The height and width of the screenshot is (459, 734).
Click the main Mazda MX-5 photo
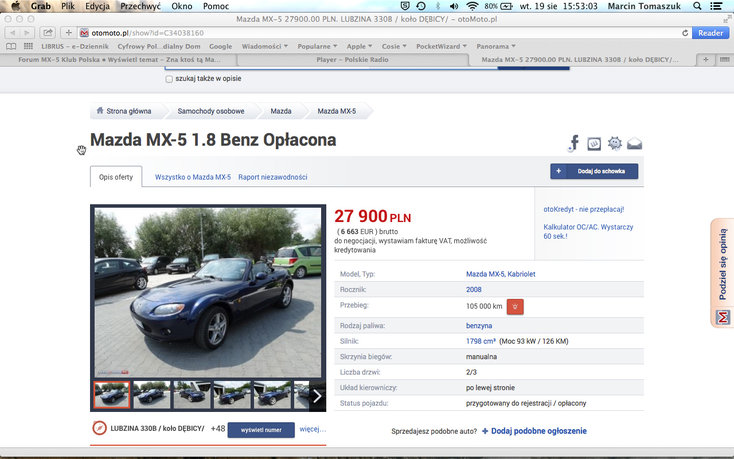208,292
